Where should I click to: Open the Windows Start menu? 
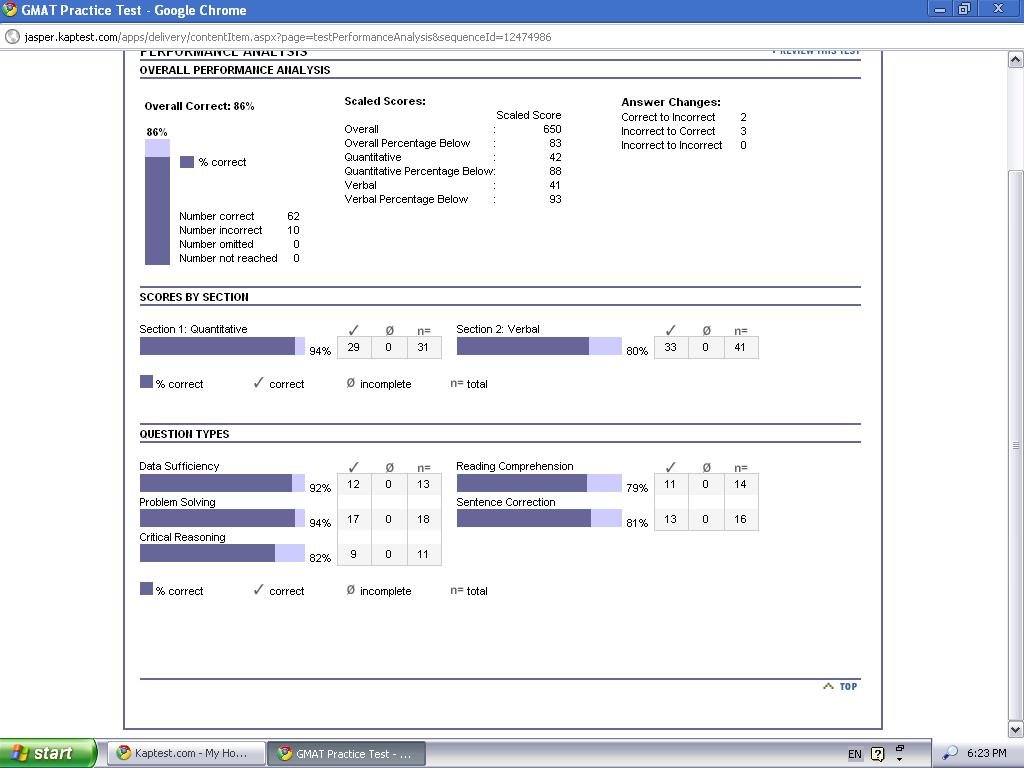(48, 753)
